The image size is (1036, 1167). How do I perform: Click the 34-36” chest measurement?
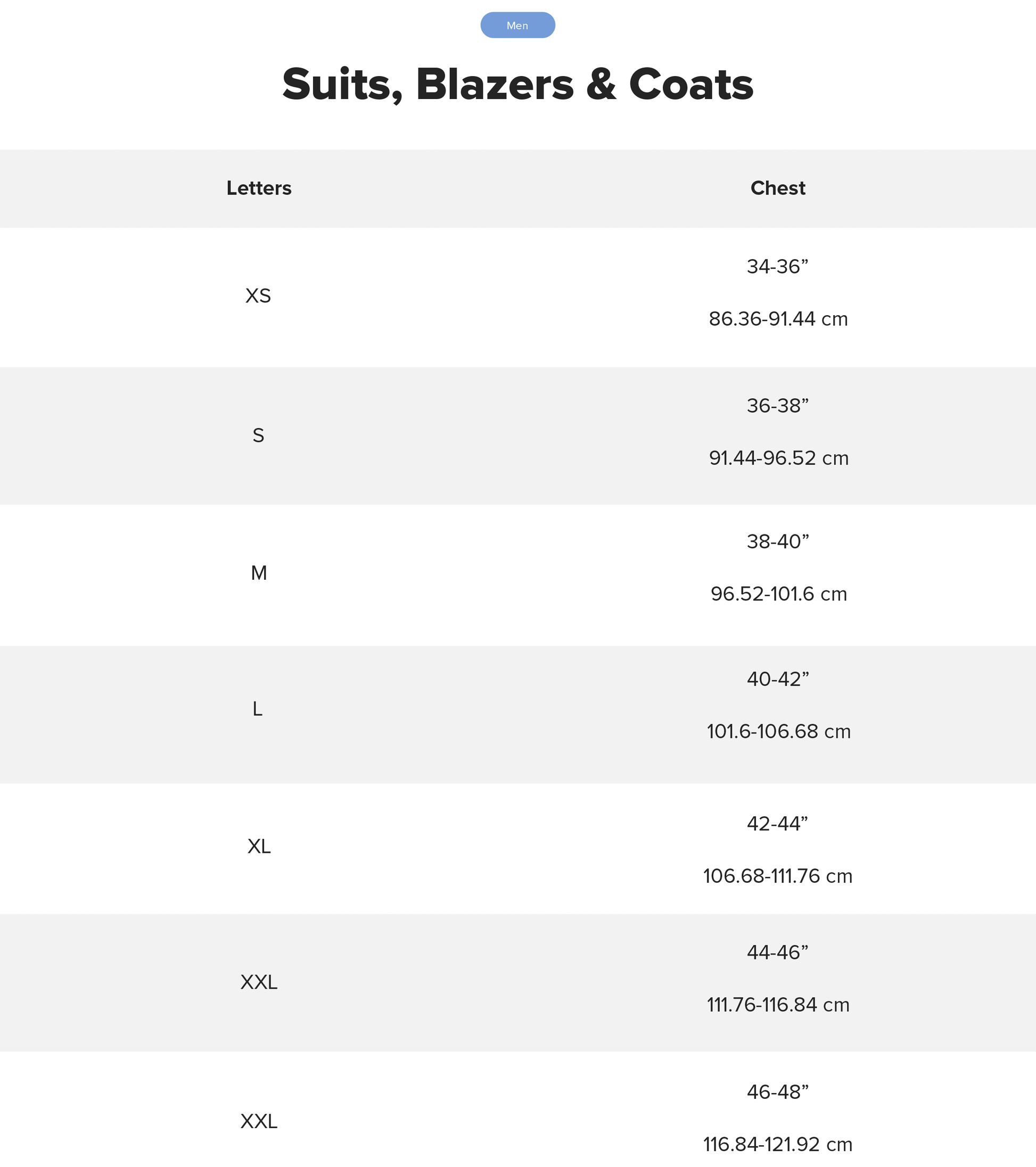(777, 267)
